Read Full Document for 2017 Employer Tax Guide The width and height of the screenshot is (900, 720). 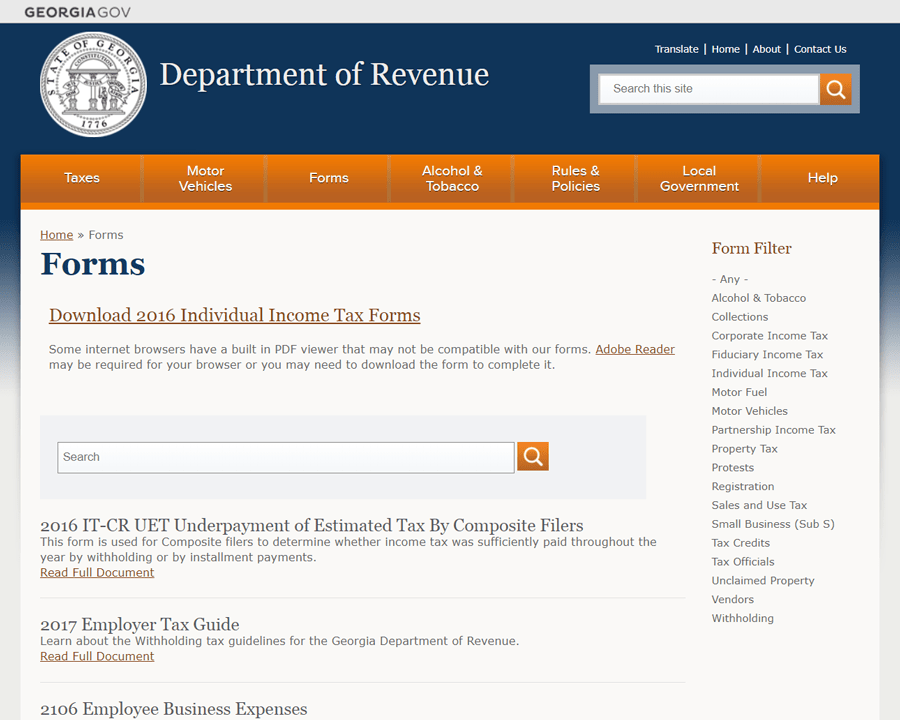(97, 656)
